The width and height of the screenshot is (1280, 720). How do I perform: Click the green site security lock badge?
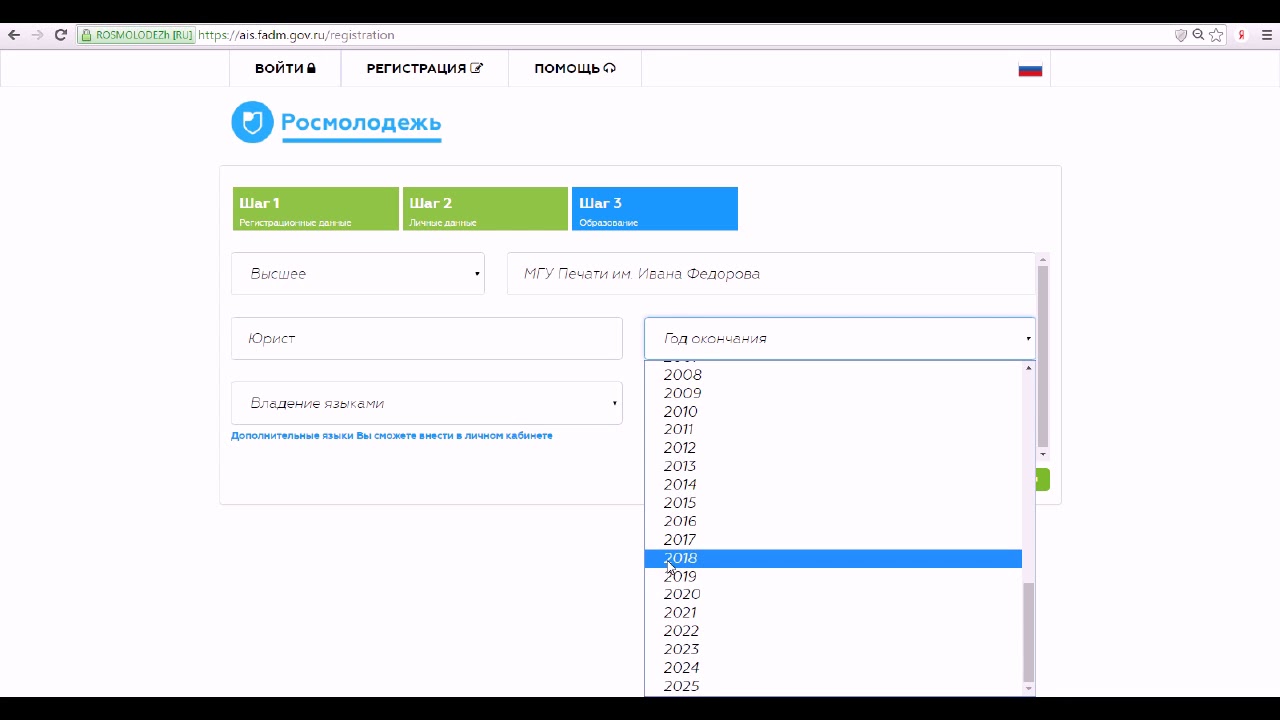[136, 35]
